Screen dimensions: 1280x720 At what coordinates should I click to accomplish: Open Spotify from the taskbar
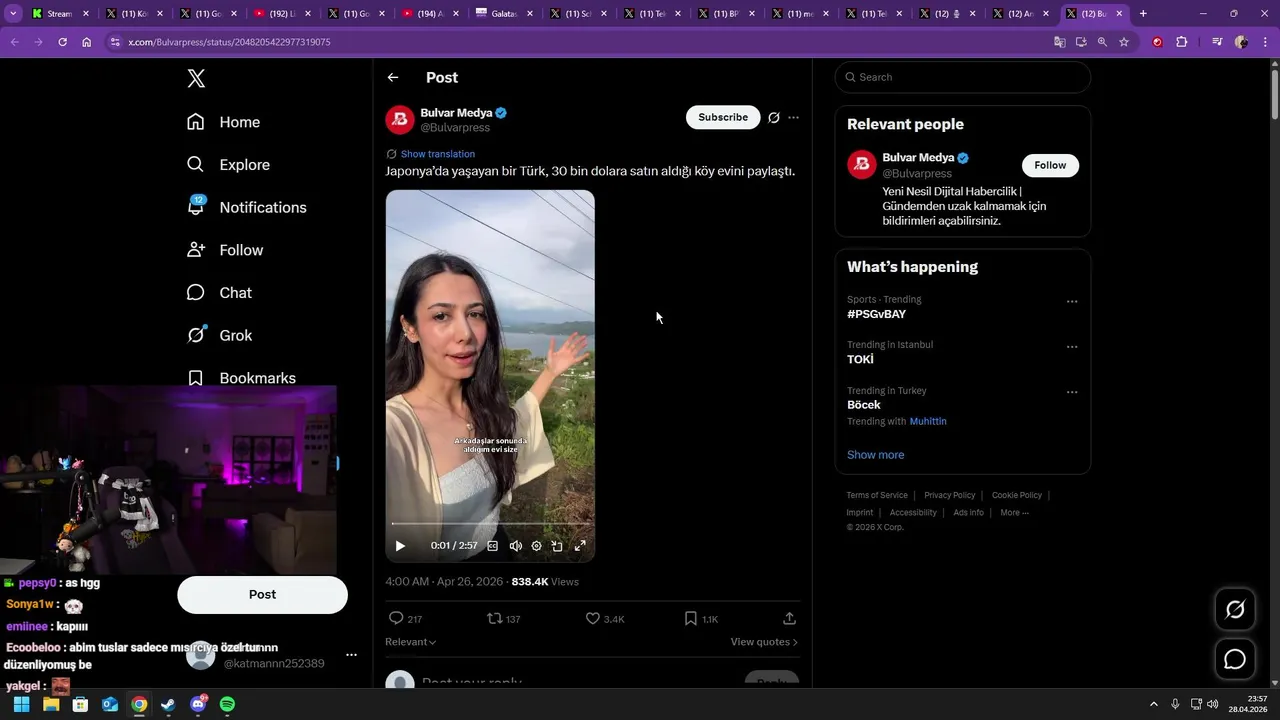[x=227, y=705]
